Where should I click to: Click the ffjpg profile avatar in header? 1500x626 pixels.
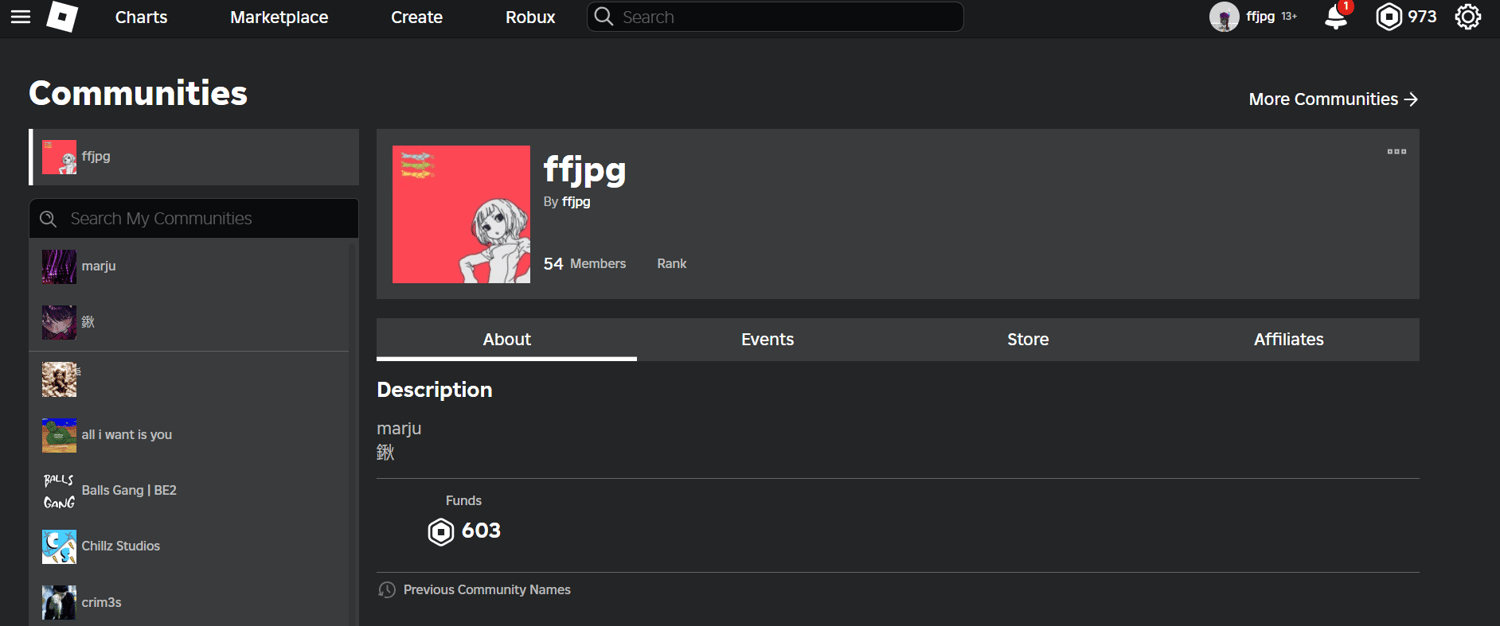pos(1224,17)
